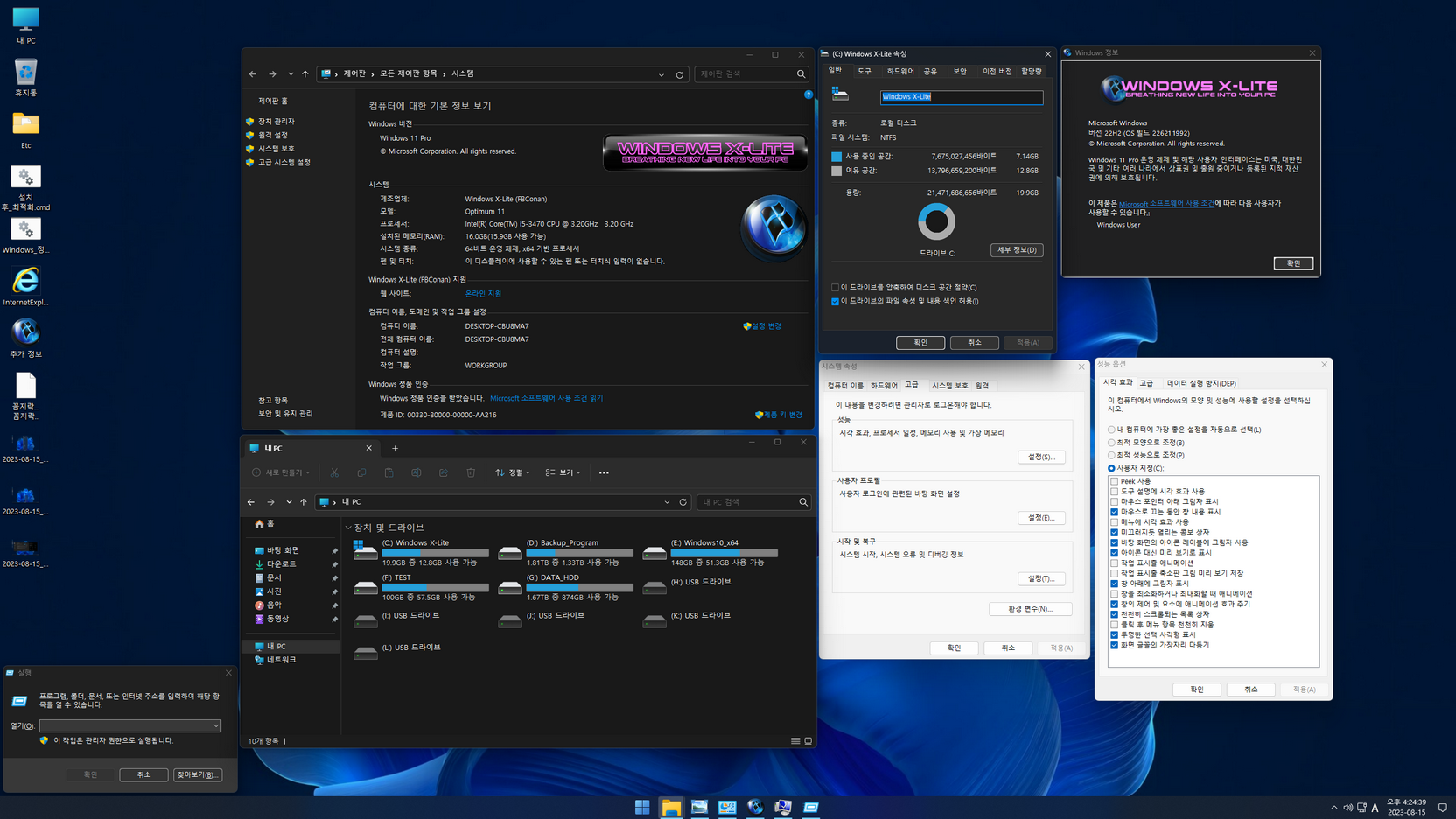
Task: Click 세부 정보(D) button in drive properties
Action: tap(1017, 250)
